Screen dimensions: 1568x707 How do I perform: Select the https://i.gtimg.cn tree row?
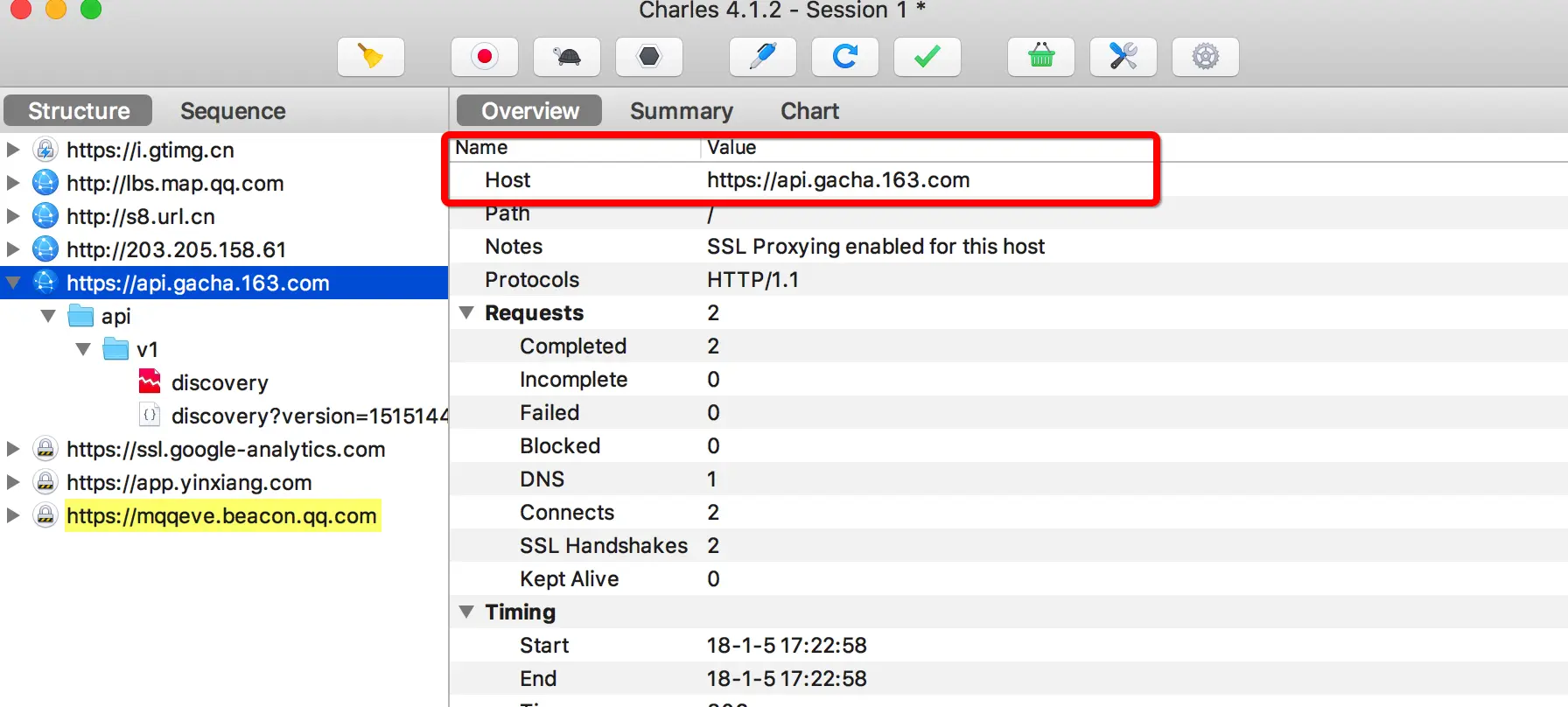(x=224, y=150)
